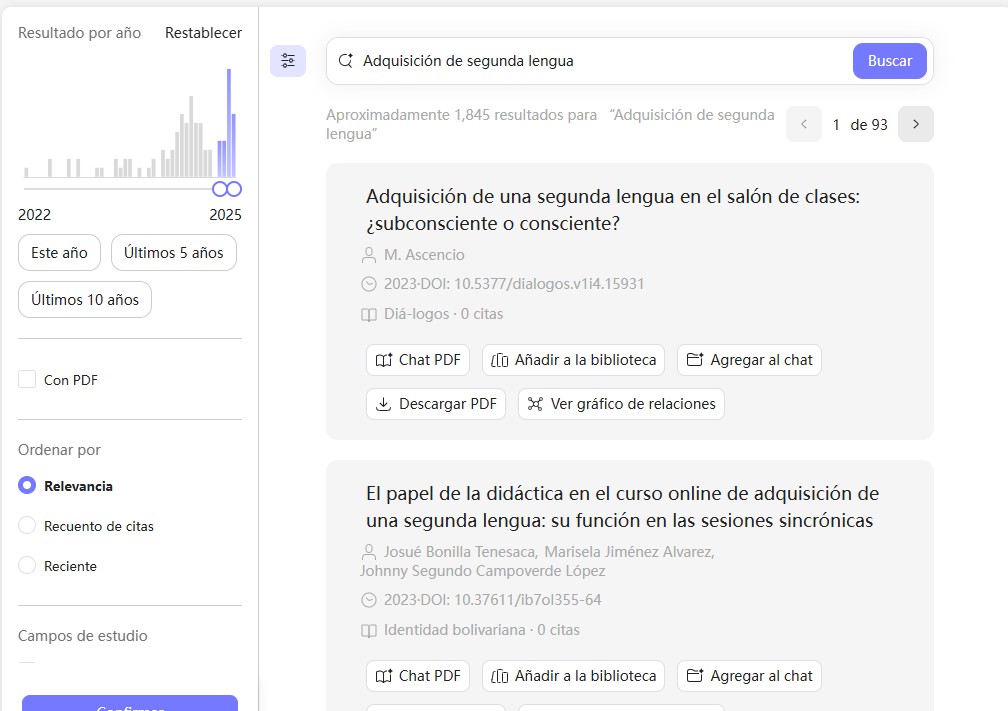Go to next results page
This screenshot has width=1008, height=711.
pyautogui.click(x=915, y=124)
